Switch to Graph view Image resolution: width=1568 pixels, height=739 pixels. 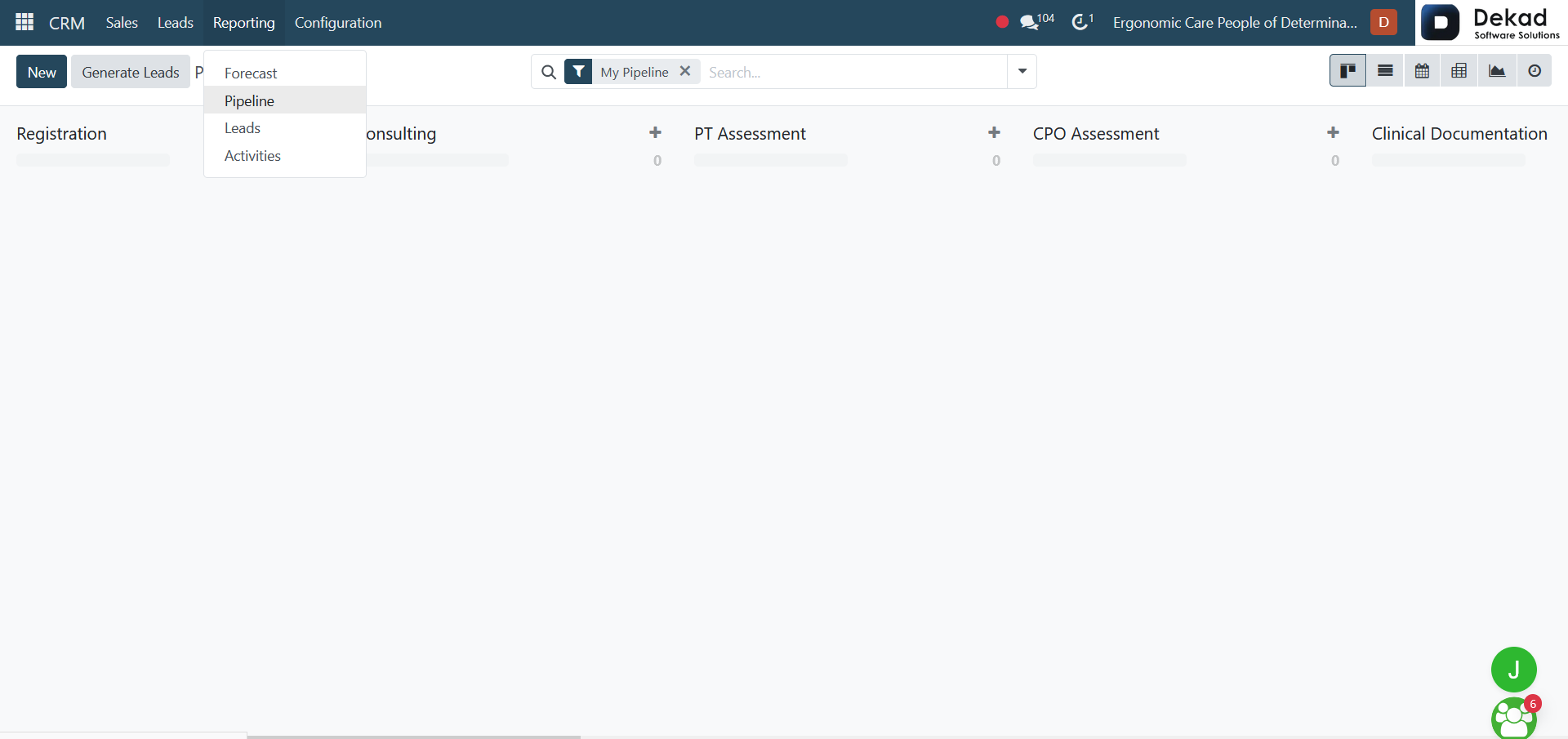click(x=1497, y=71)
